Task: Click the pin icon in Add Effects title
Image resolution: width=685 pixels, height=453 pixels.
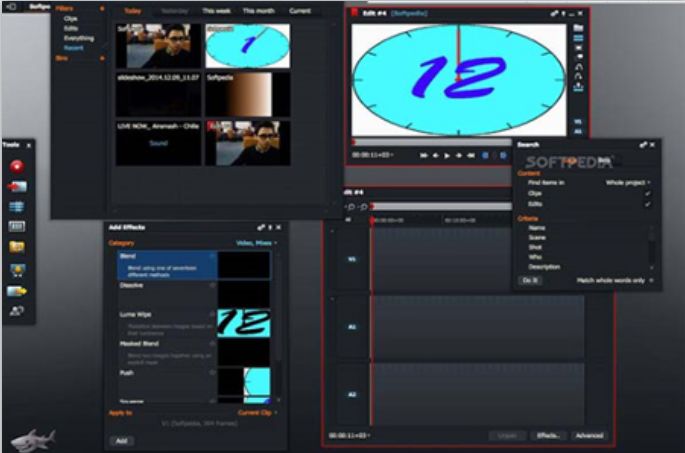Action: point(270,228)
